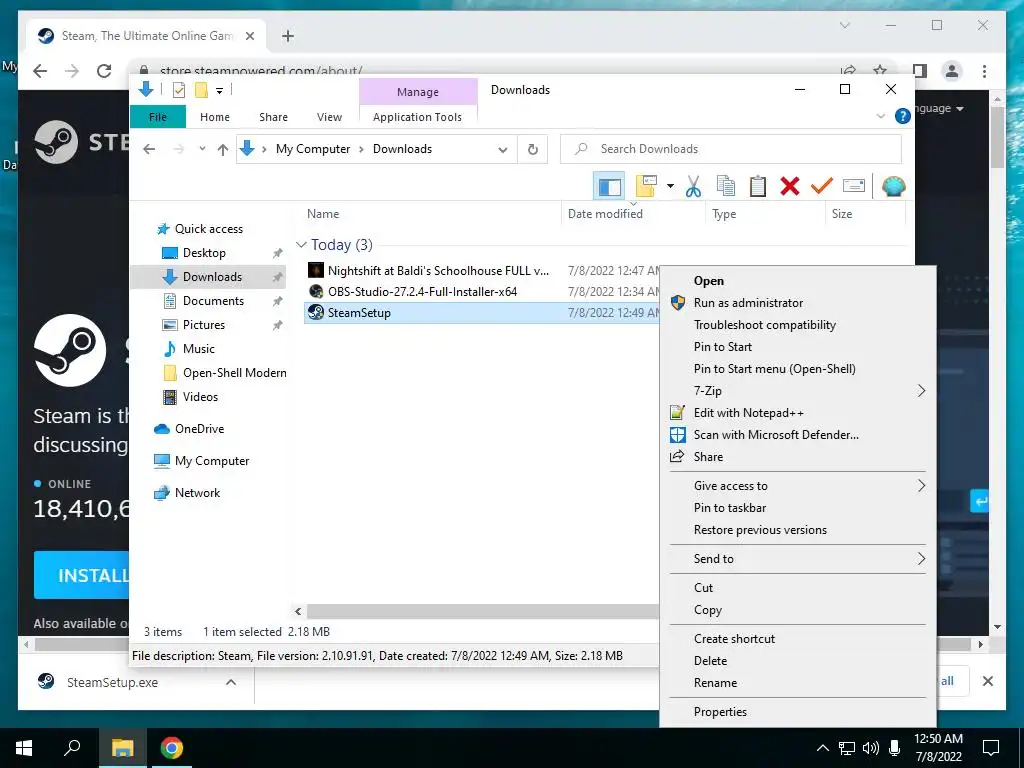Click the Explorer help question mark icon
The height and width of the screenshot is (768, 1024).
point(903,116)
